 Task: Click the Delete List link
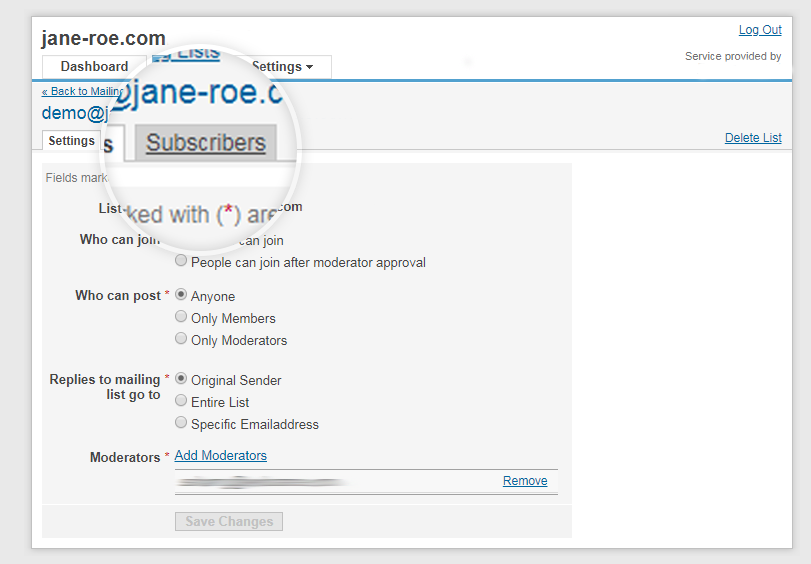[752, 138]
